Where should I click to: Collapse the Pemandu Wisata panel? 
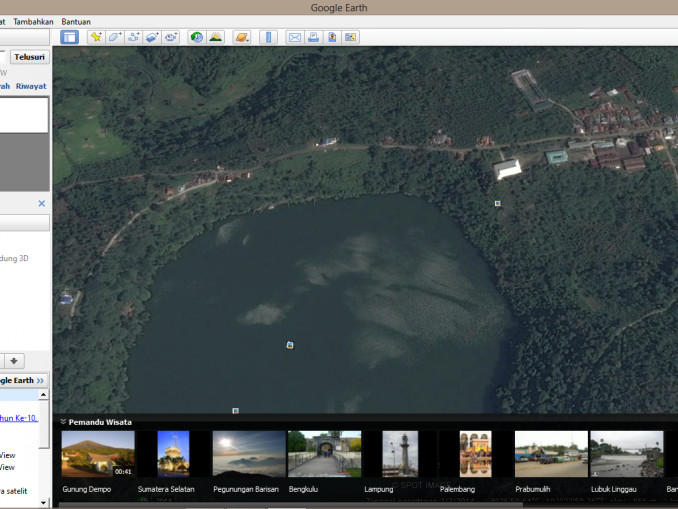click(x=63, y=422)
